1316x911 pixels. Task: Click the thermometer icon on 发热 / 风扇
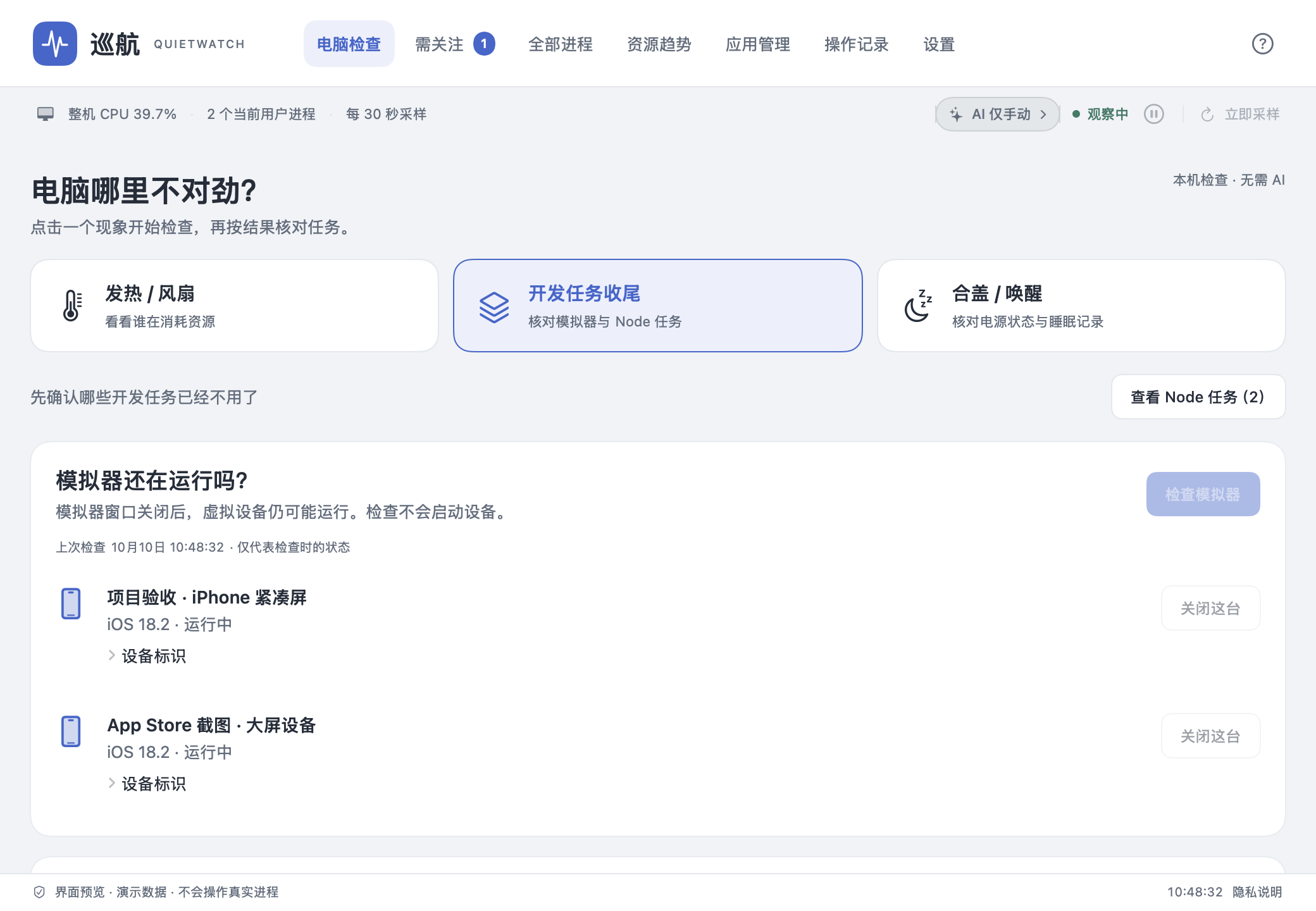72,306
